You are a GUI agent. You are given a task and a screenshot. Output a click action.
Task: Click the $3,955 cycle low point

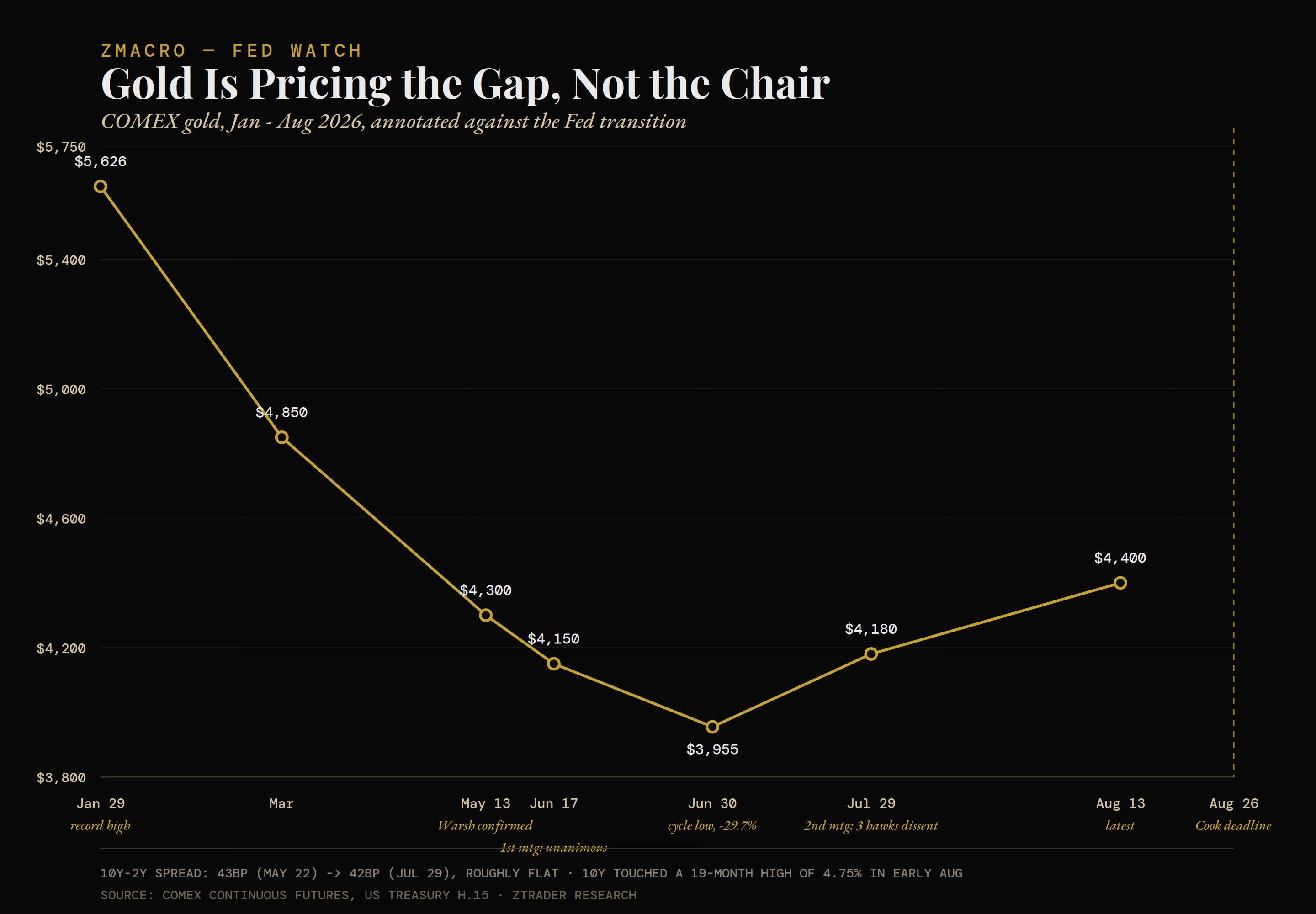pyautogui.click(x=712, y=727)
